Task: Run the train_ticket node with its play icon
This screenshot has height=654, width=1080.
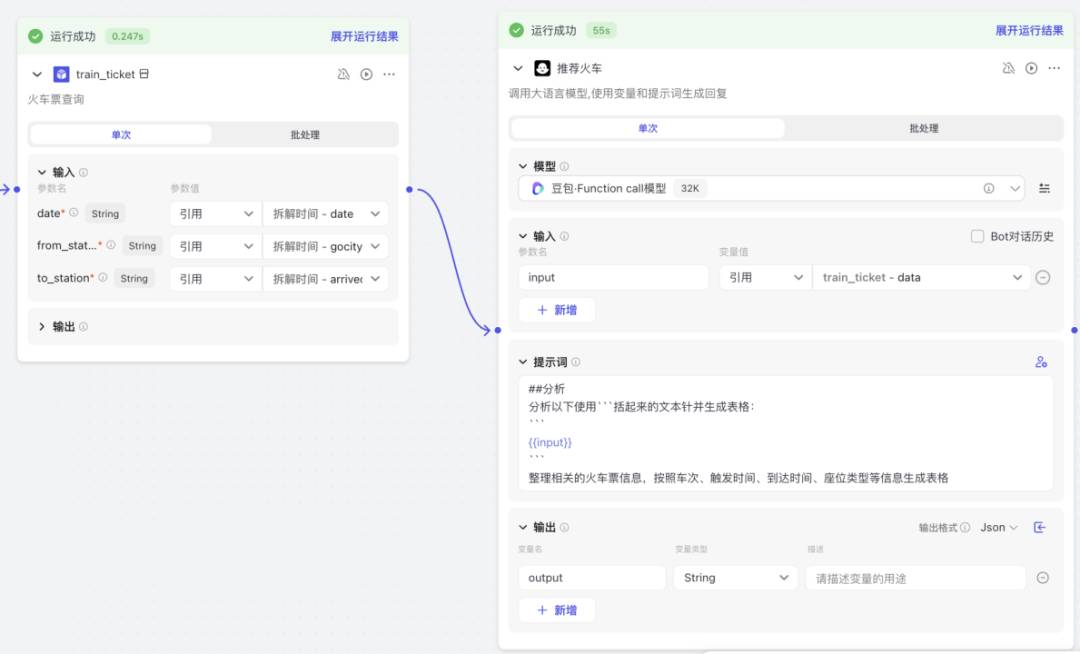Action: 366,74
